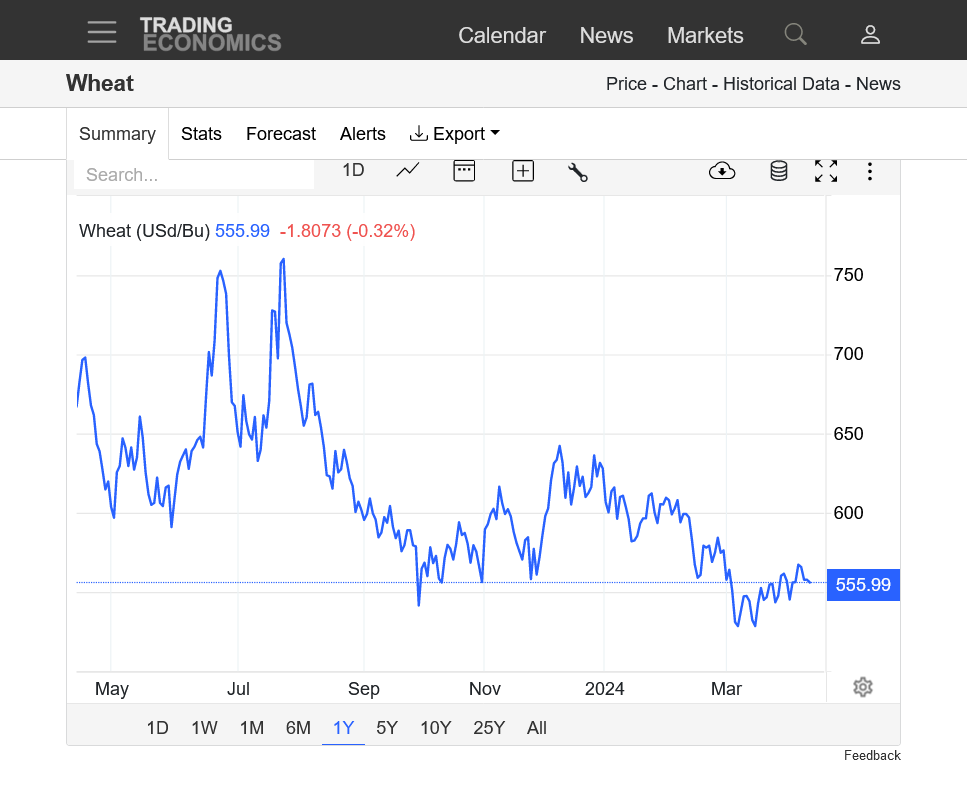
Task: Click the Feedback link
Action: point(872,755)
